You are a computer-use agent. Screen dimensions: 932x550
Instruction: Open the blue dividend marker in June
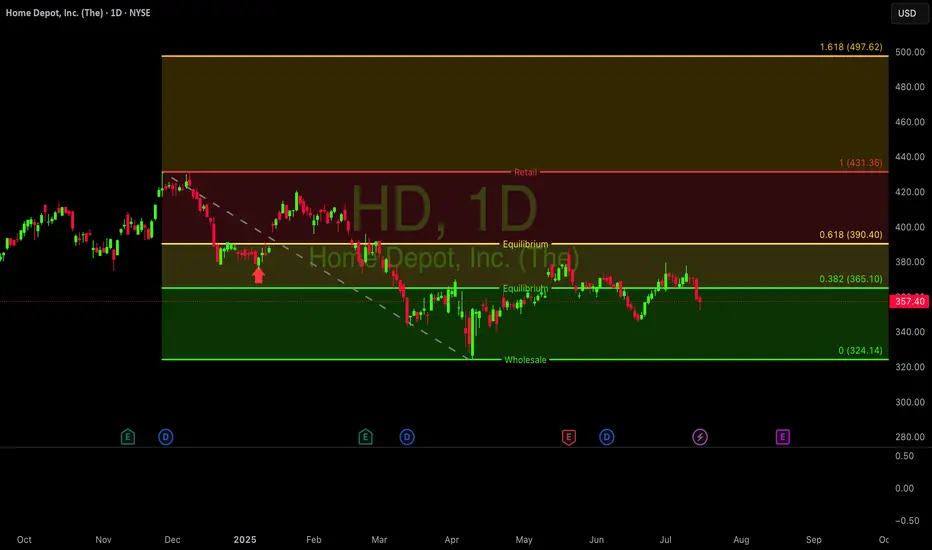[607, 437]
